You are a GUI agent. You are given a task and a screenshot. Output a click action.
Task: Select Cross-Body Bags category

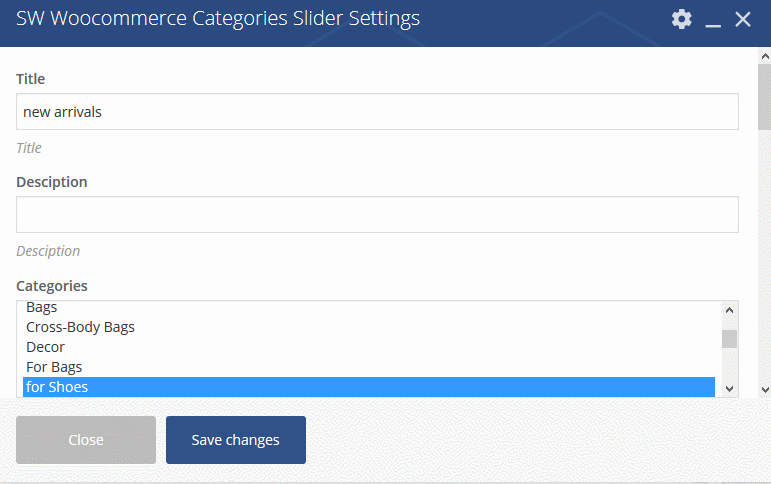369,327
